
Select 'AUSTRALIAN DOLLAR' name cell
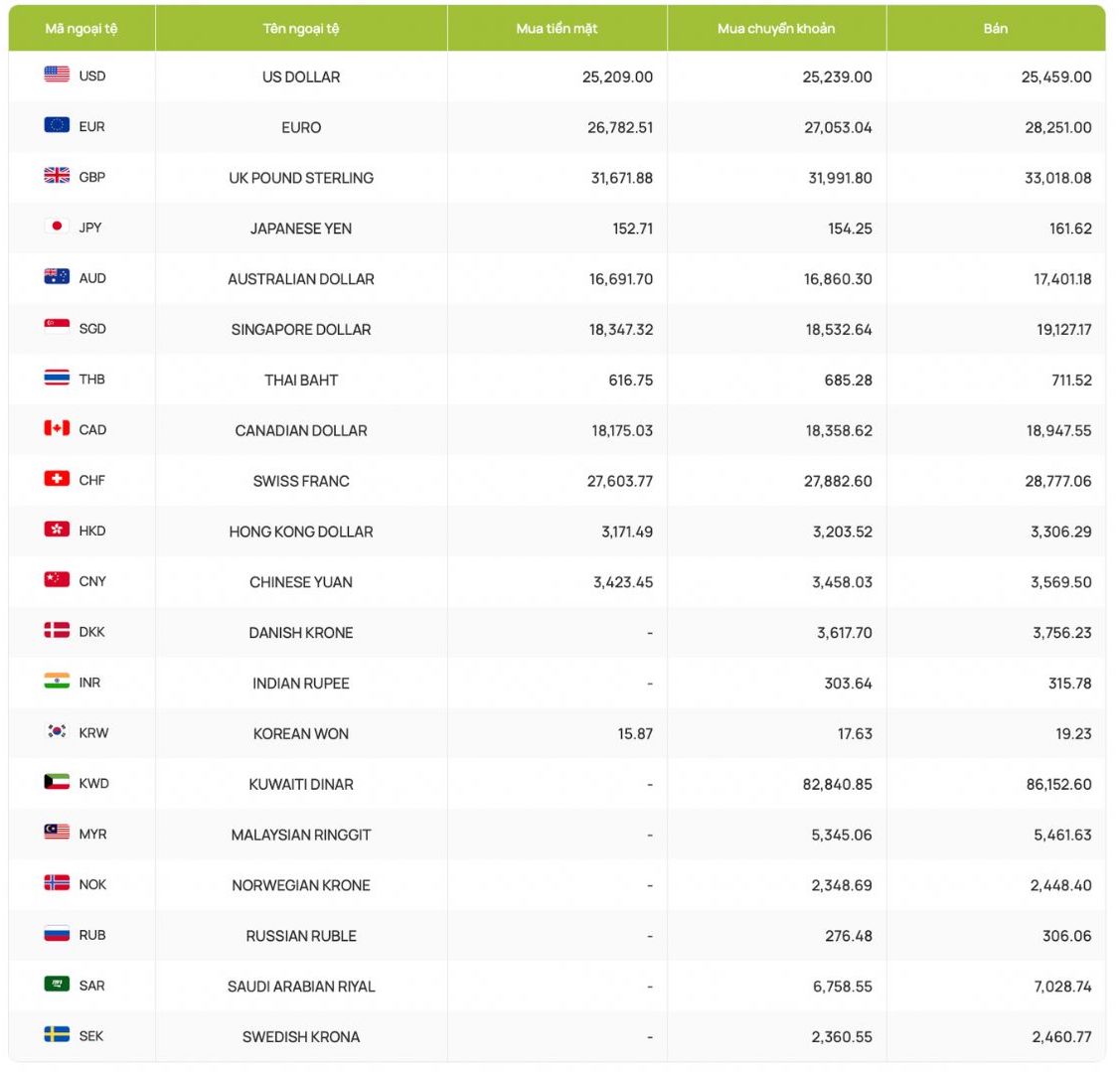(x=301, y=280)
